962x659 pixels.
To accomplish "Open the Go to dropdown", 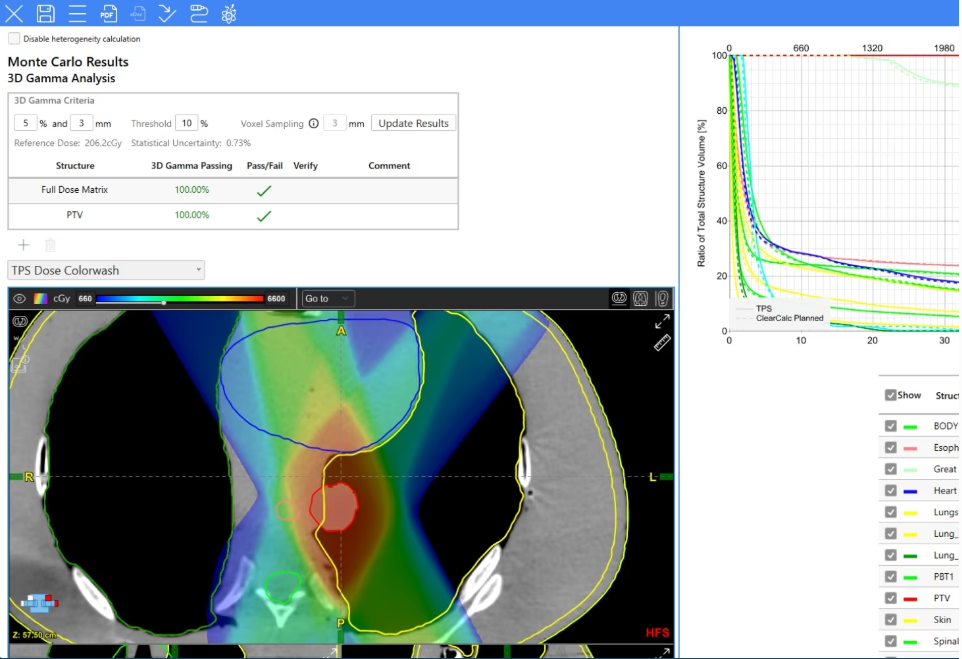I will pyautogui.click(x=328, y=299).
